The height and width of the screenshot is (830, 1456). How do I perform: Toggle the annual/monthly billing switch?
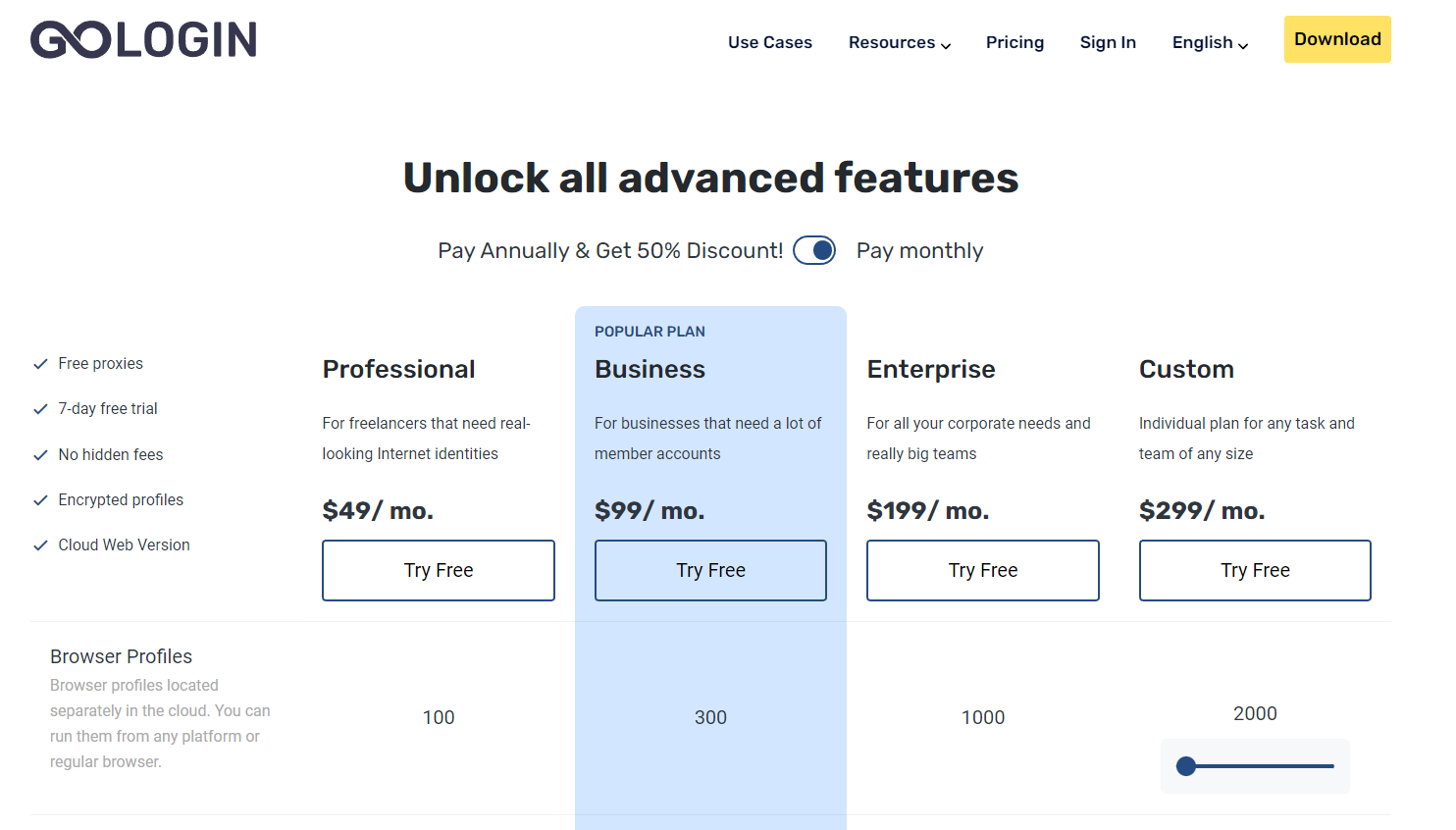(x=814, y=250)
